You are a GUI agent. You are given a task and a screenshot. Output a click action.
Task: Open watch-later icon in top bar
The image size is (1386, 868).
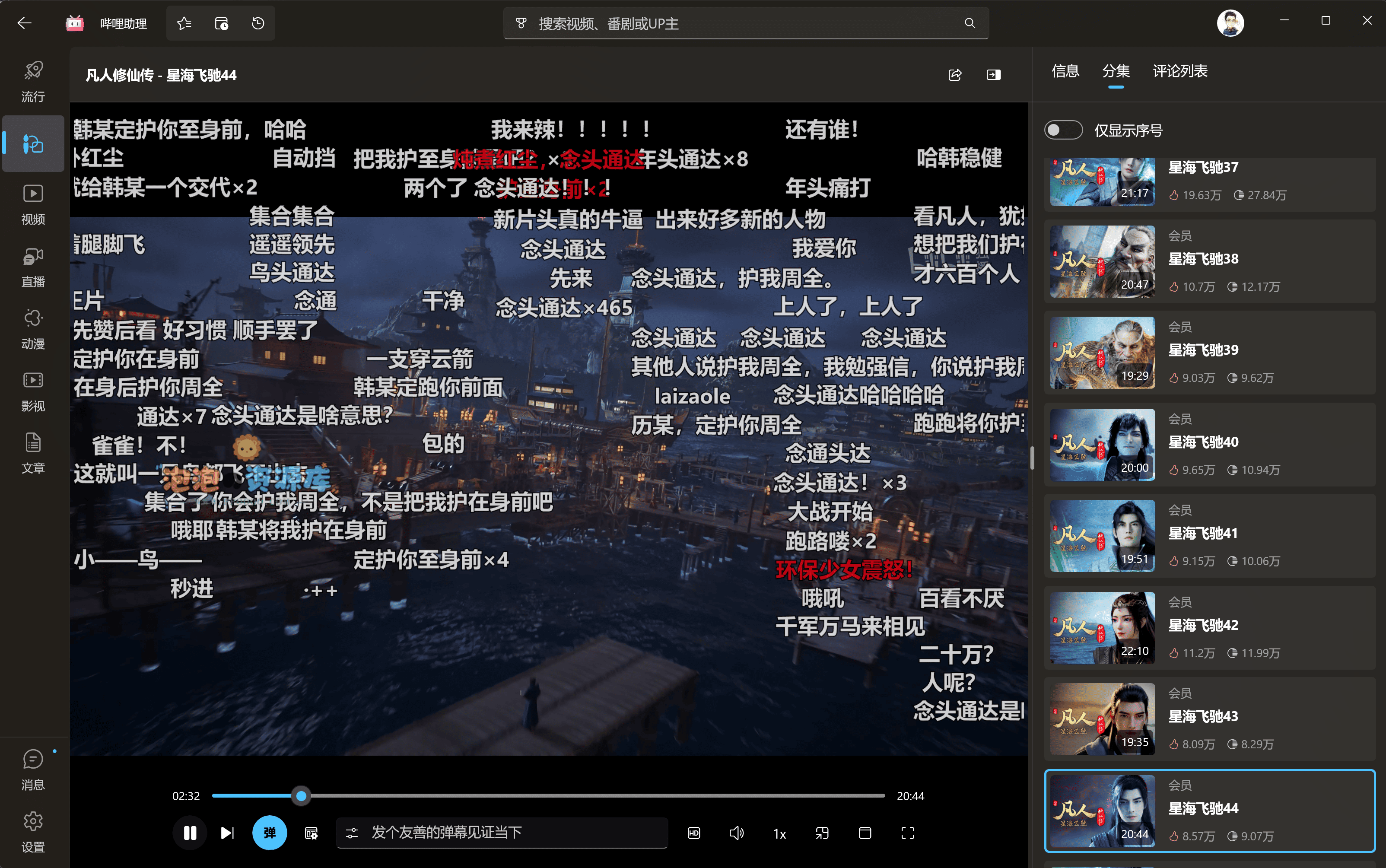click(x=221, y=23)
